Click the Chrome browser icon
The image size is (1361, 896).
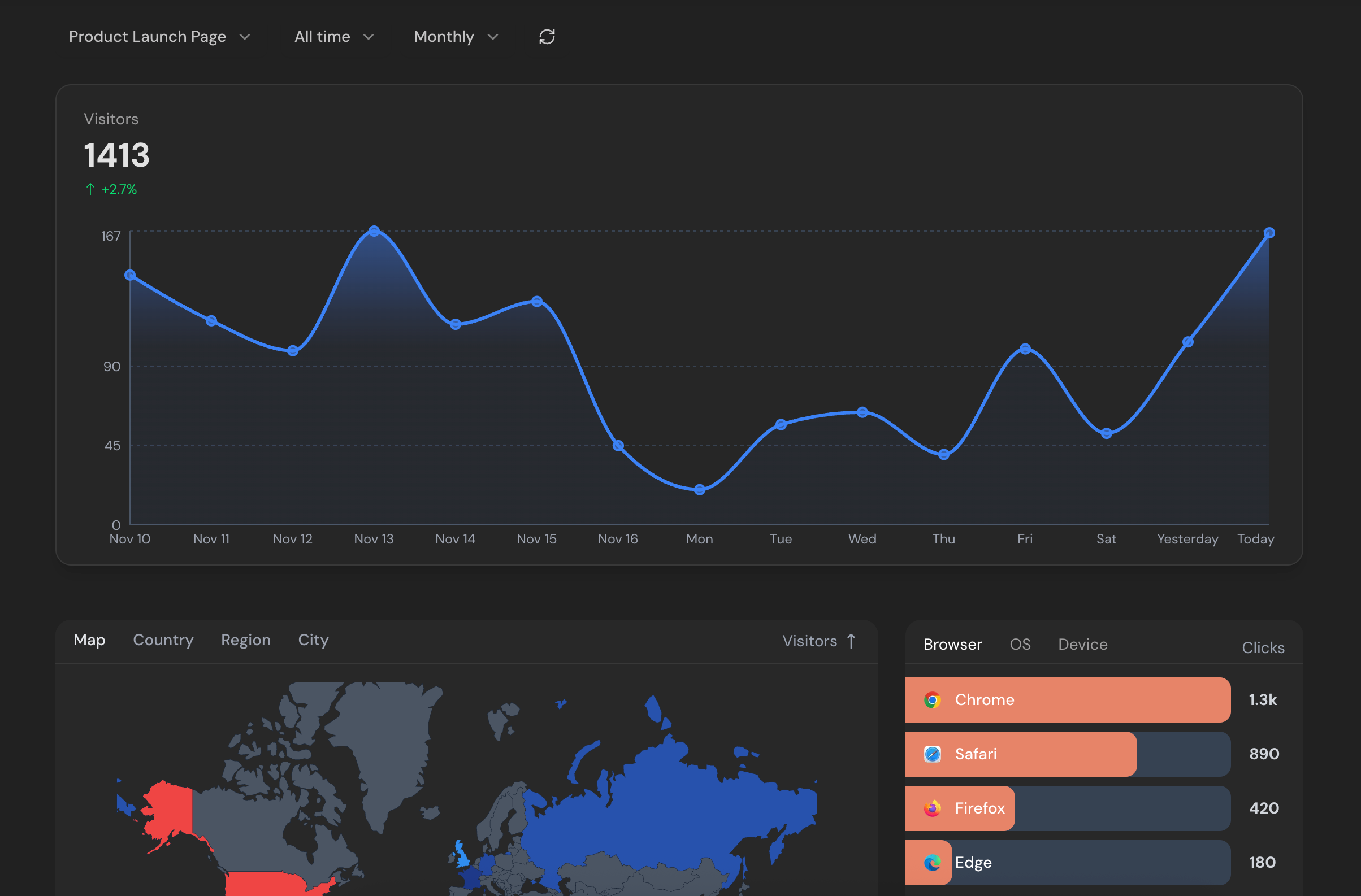tap(932, 699)
